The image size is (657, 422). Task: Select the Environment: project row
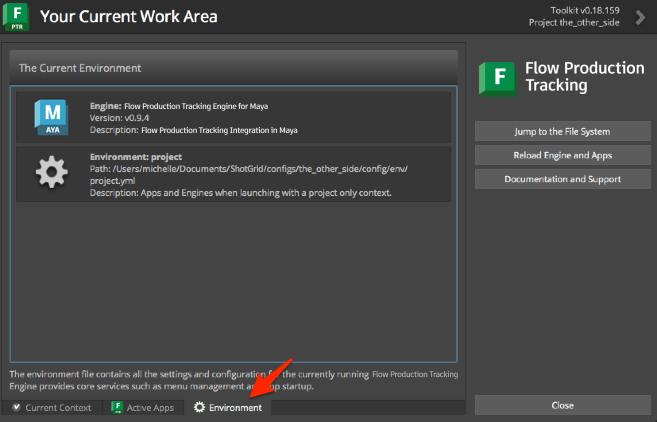click(233, 174)
